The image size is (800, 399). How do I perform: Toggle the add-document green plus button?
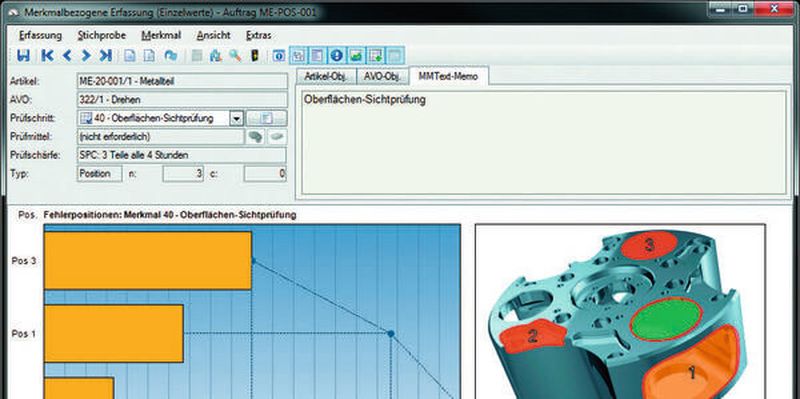click(376, 55)
